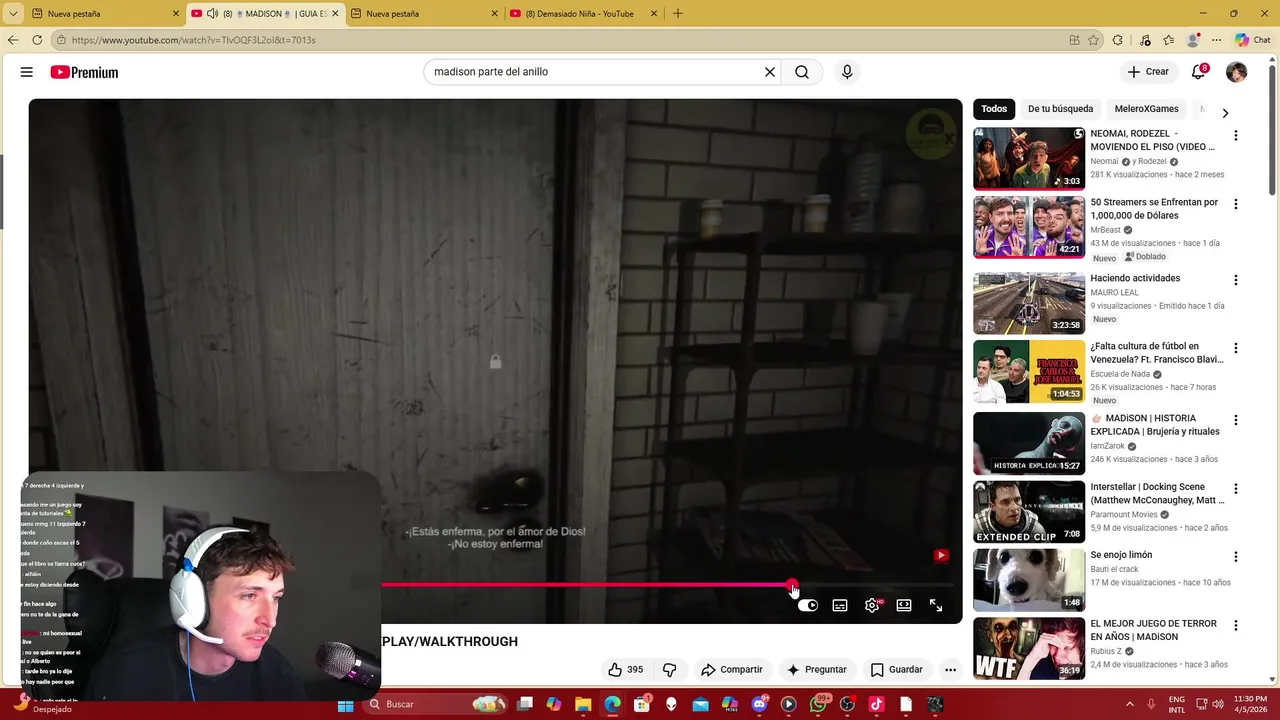Open options for 50 Streamers video
Image resolution: width=1280 pixels, height=720 pixels.
click(x=1235, y=204)
